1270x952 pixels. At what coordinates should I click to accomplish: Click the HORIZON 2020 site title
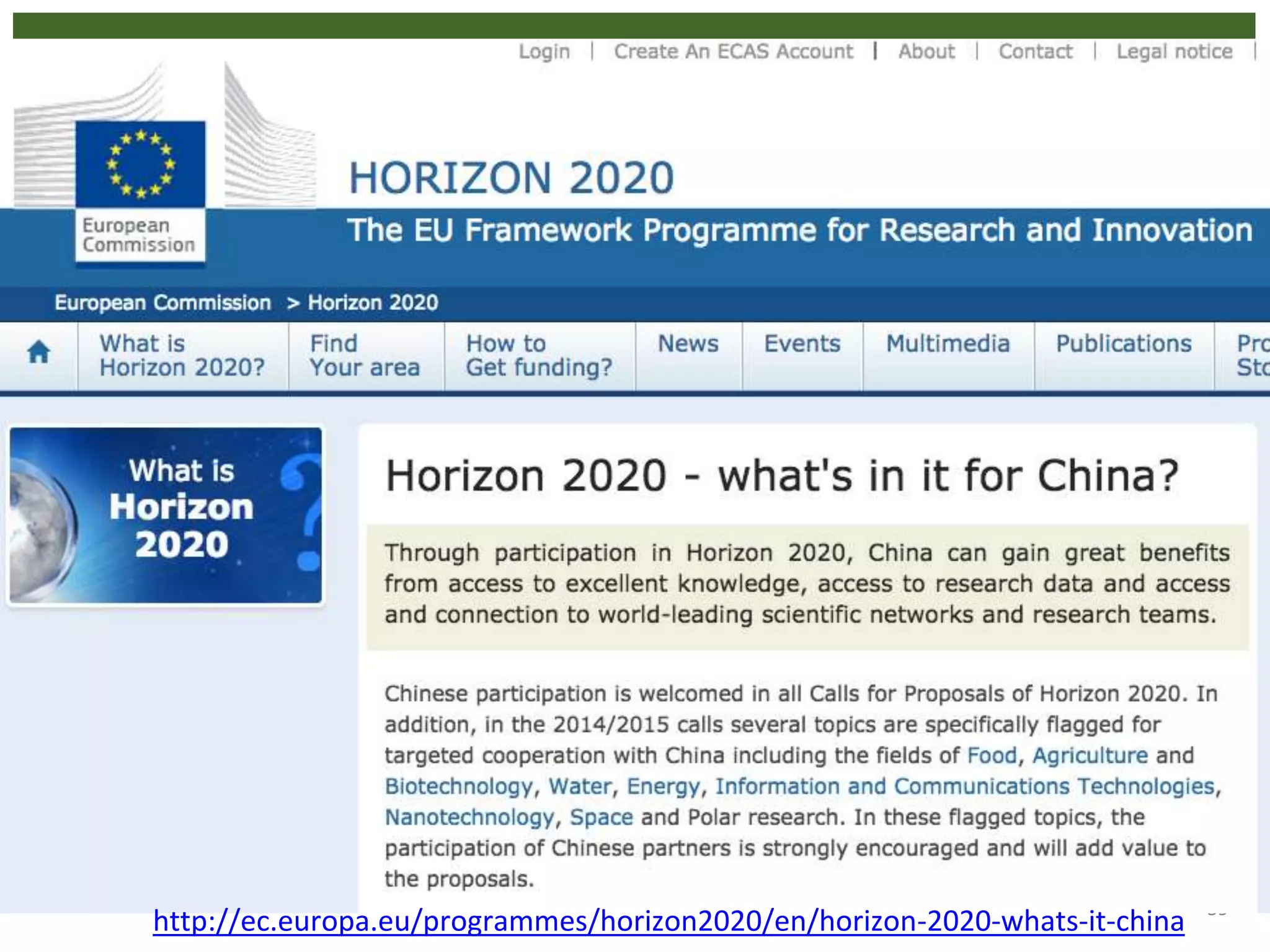pyautogui.click(x=511, y=178)
